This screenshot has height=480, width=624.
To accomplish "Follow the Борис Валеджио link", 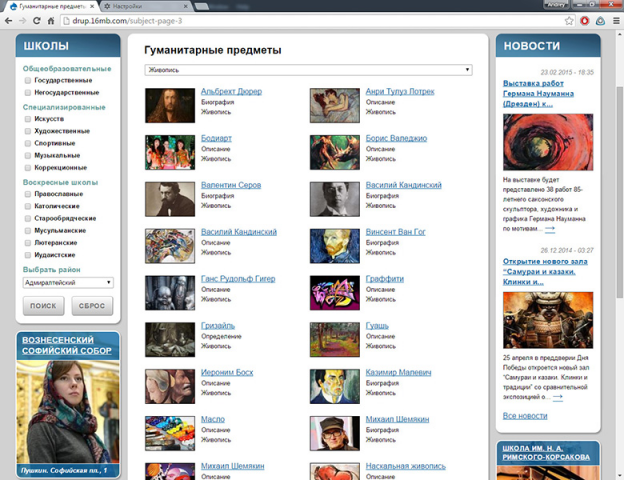I will (396, 138).
